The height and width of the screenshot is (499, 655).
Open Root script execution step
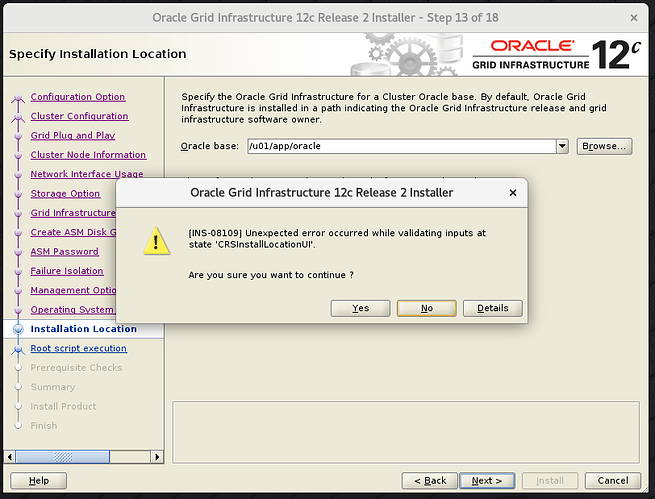click(x=79, y=348)
